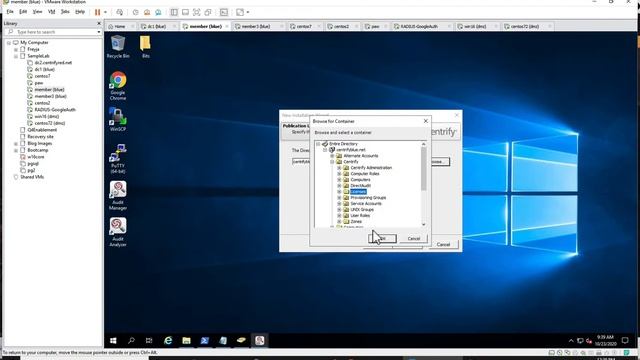Collapse the My Computer library node
Viewport: 640px width, 360px height.
[9, 42]
